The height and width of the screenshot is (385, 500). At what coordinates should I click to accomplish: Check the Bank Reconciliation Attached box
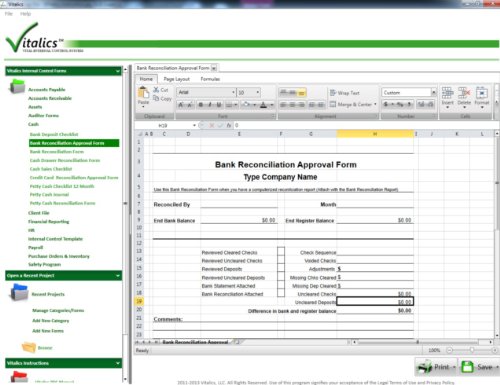pos(281,293)
